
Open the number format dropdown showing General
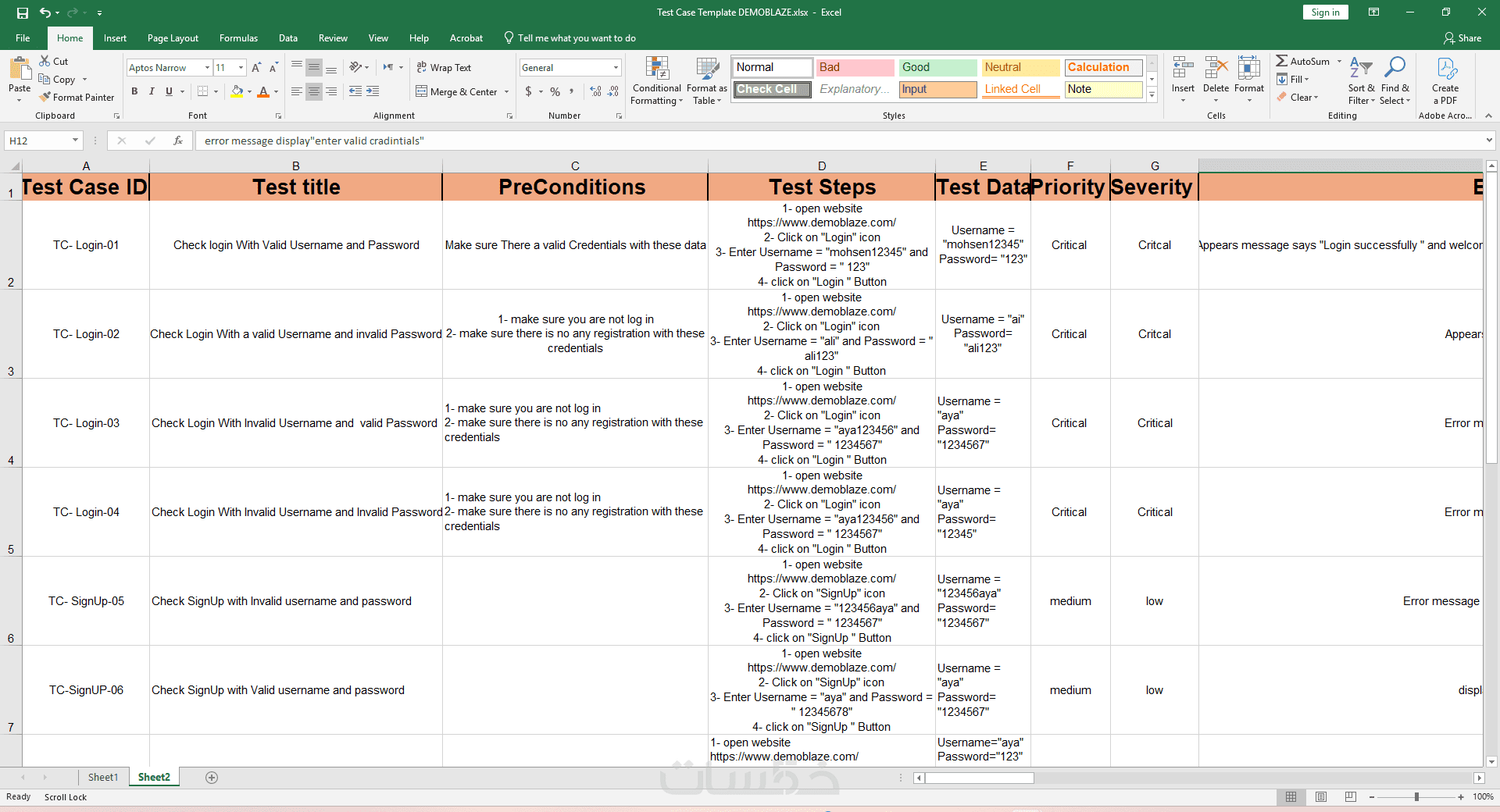point(616,68)
